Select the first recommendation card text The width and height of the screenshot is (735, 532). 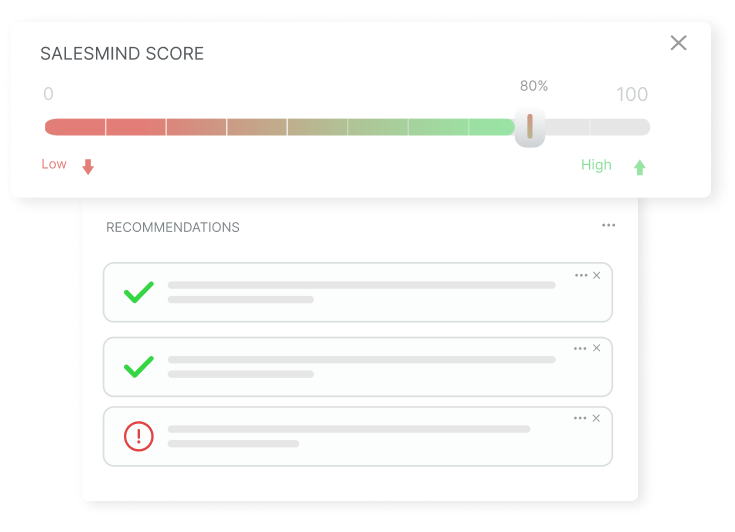click(361, 292)
